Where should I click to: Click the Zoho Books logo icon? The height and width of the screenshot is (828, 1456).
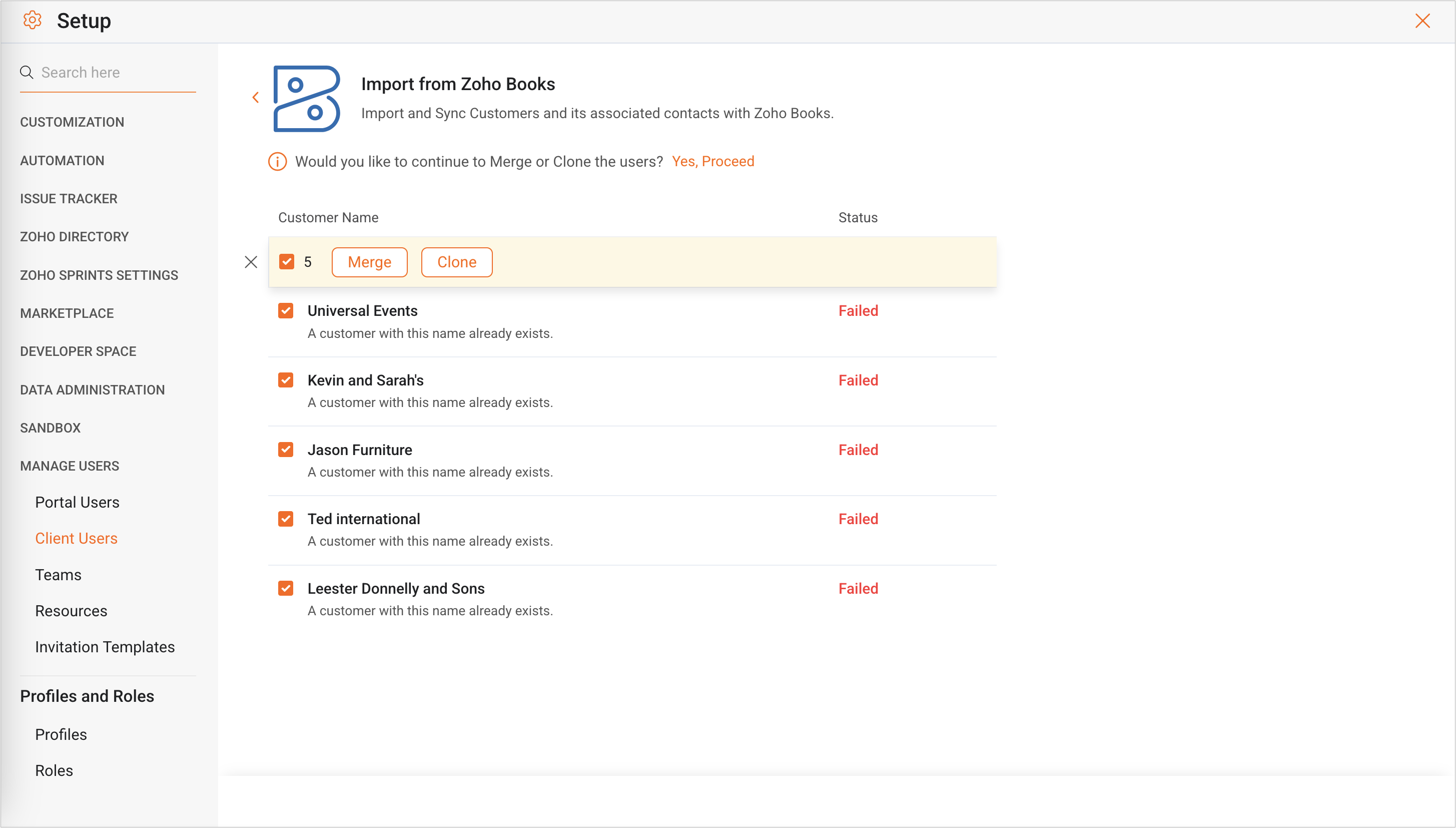(x=306, y=99)
